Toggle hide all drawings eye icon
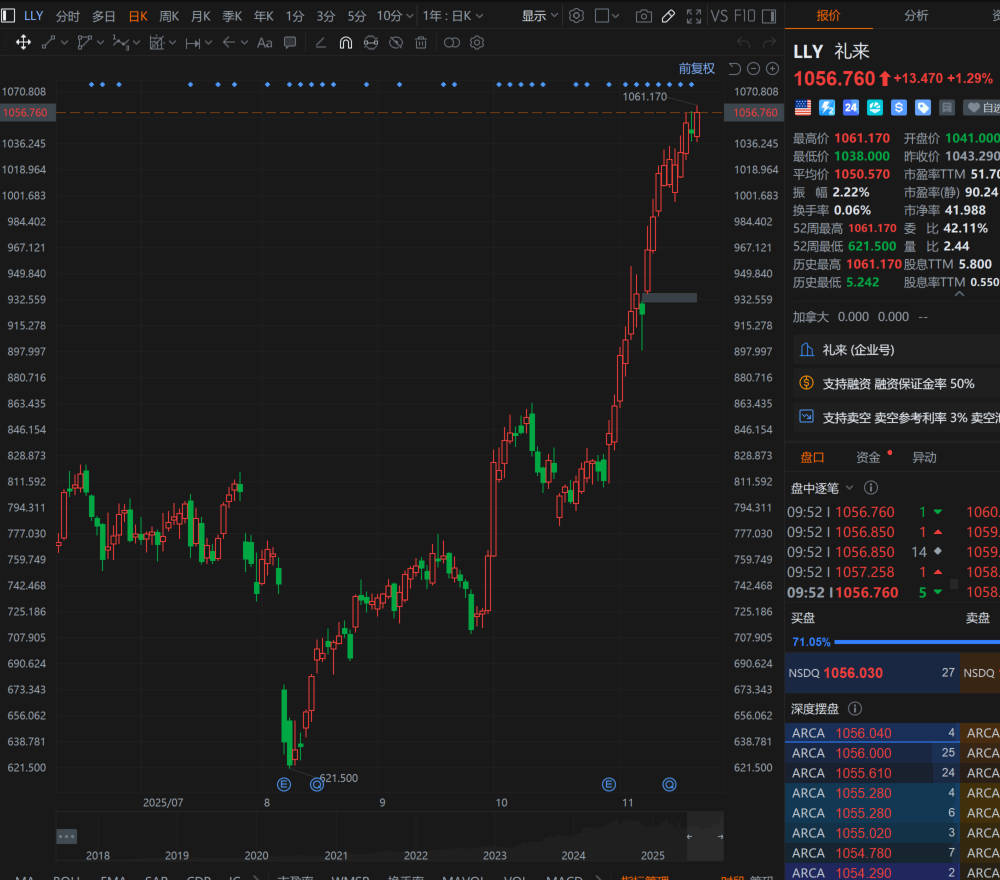 [x=396, y=42]
